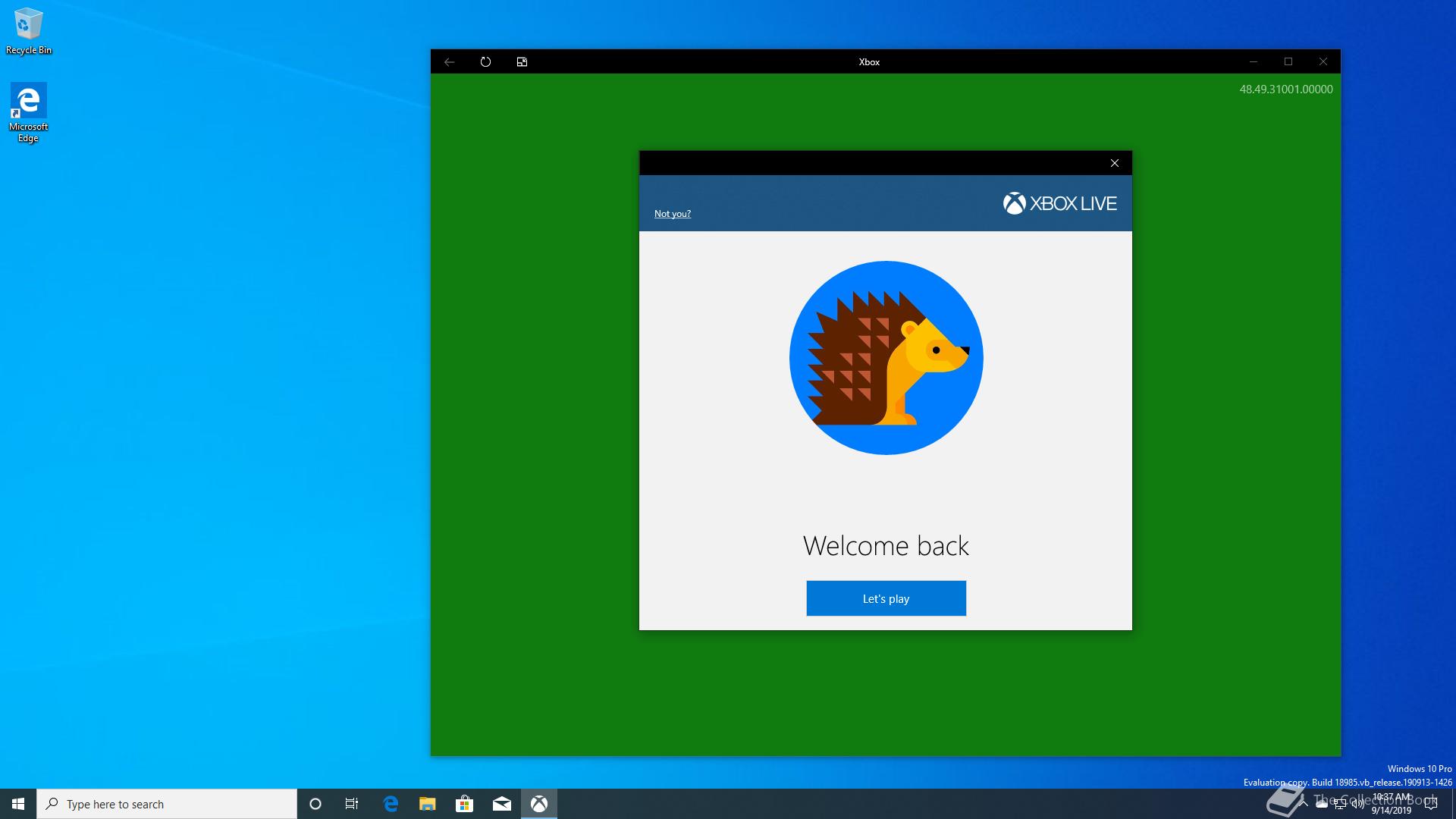Maximize the Xbox window
Screen dimensions: 1456x819
coord(1288,62)
